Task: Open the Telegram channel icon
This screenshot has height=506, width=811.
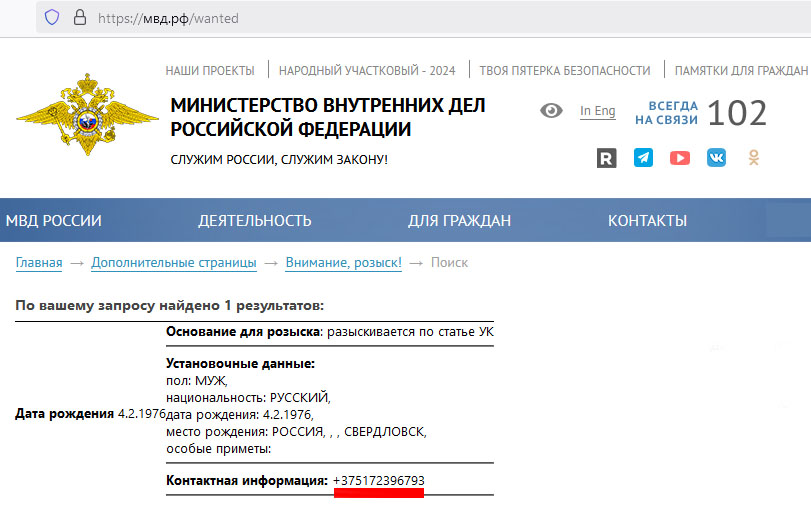Action: point(643,157)
